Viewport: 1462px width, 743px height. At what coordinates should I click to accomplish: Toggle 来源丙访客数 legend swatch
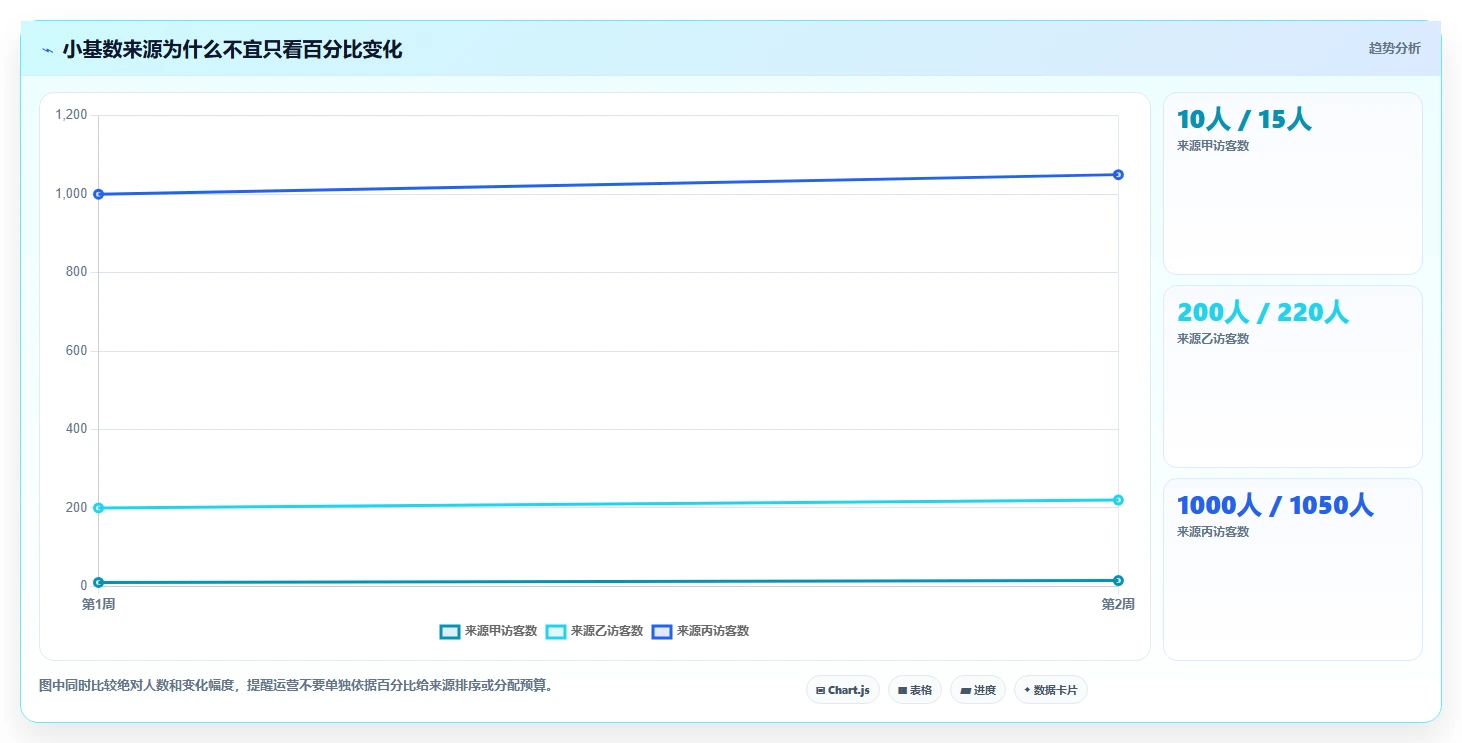pos(662,632)
